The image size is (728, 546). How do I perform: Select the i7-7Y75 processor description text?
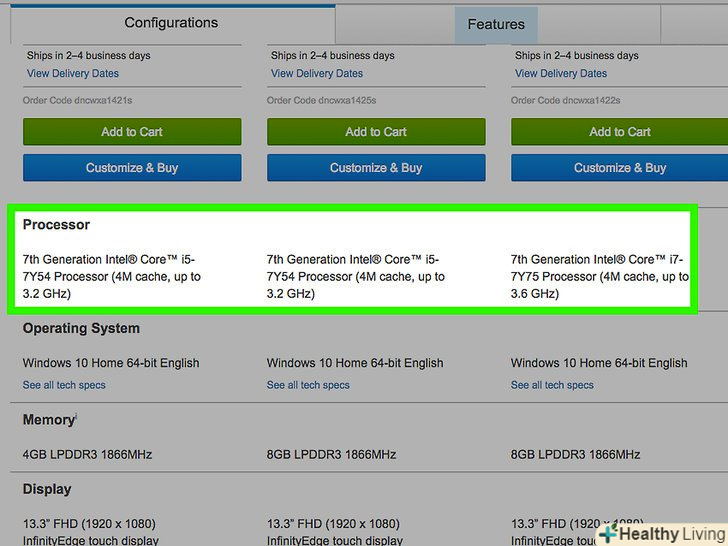(x=598, y=276)
